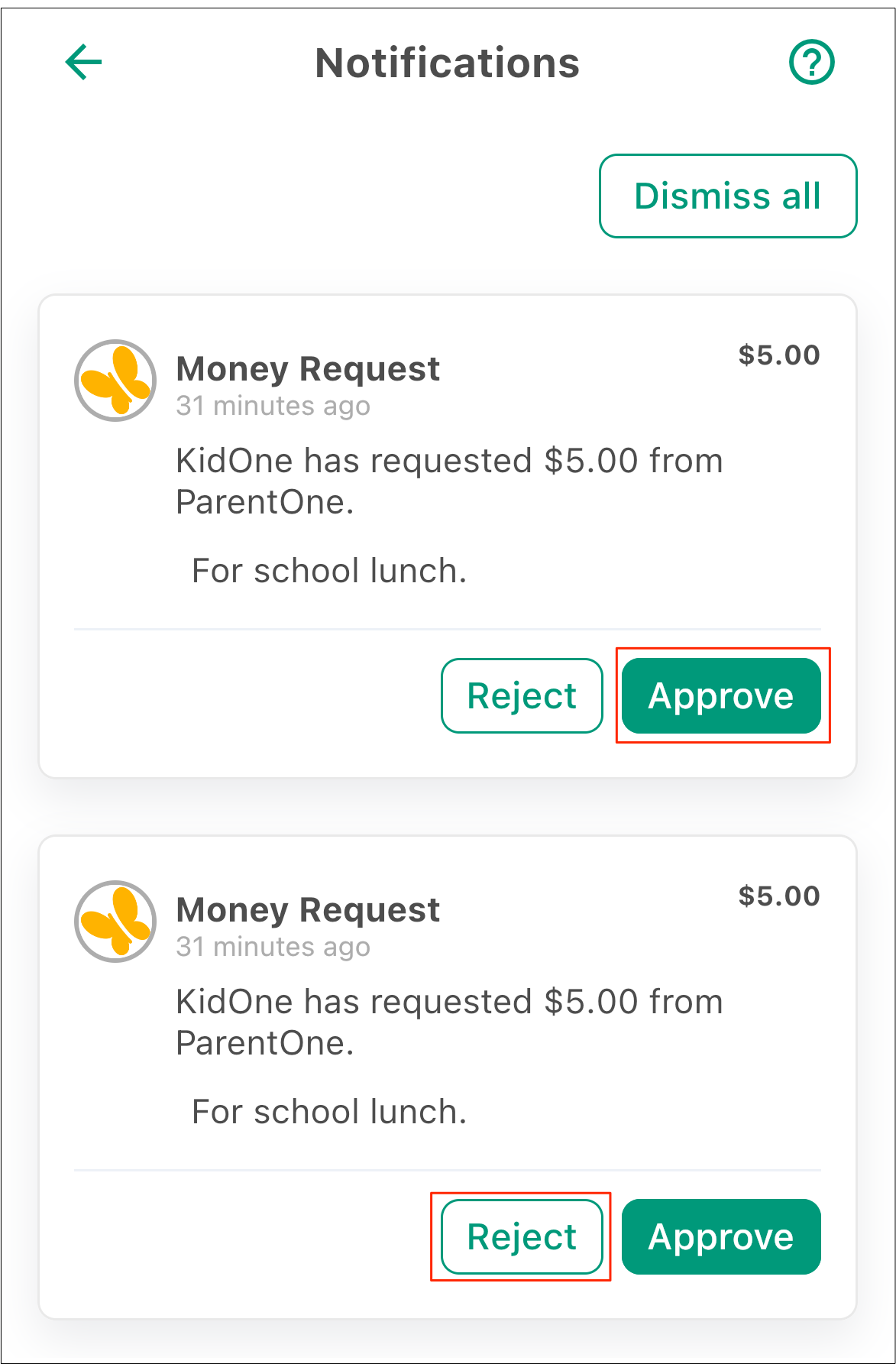Tap first card's 'For school lunch' note
Image resolution: width=896 pixels, height=1364 pixels.
click(329, 571)
